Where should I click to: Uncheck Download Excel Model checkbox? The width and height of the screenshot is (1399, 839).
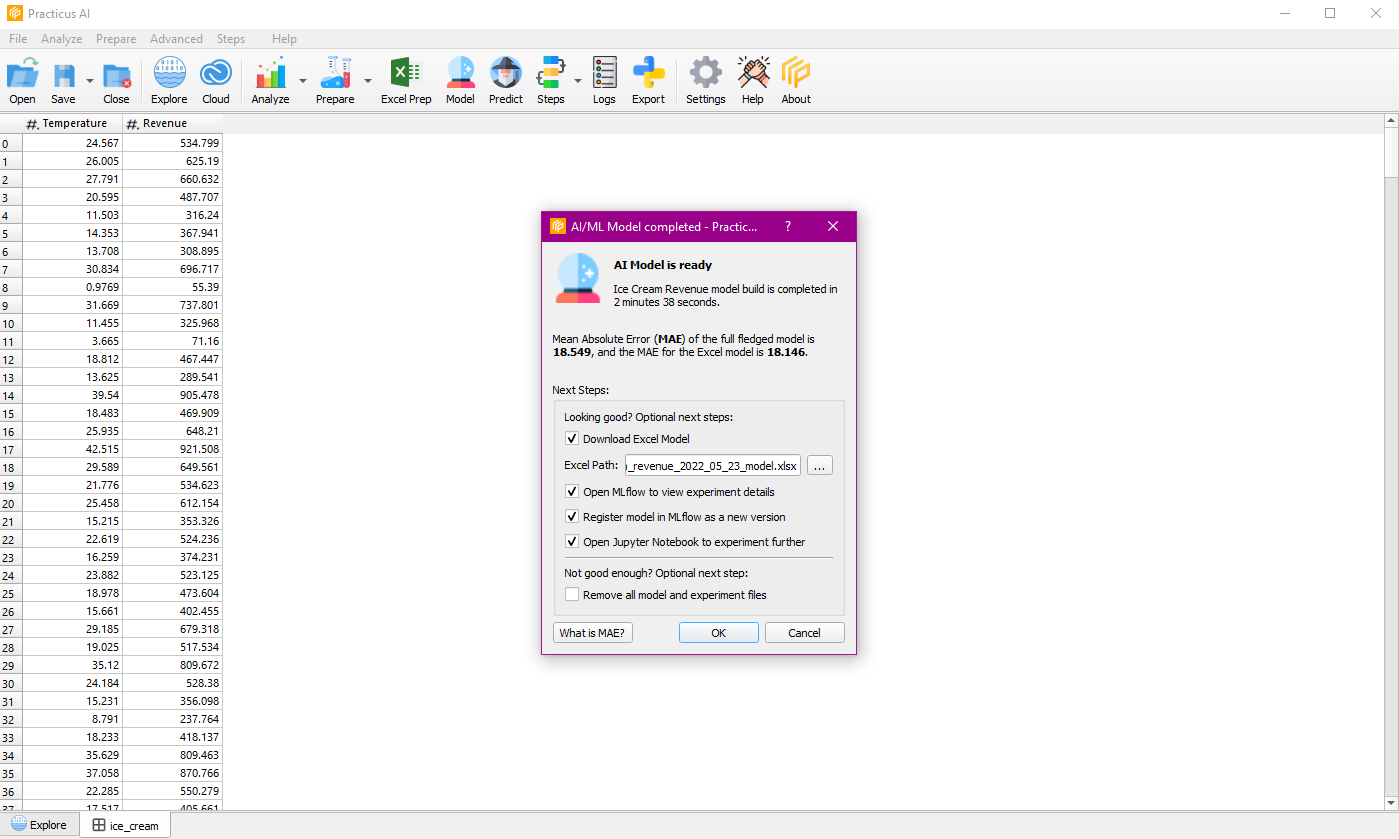point(572,439)
